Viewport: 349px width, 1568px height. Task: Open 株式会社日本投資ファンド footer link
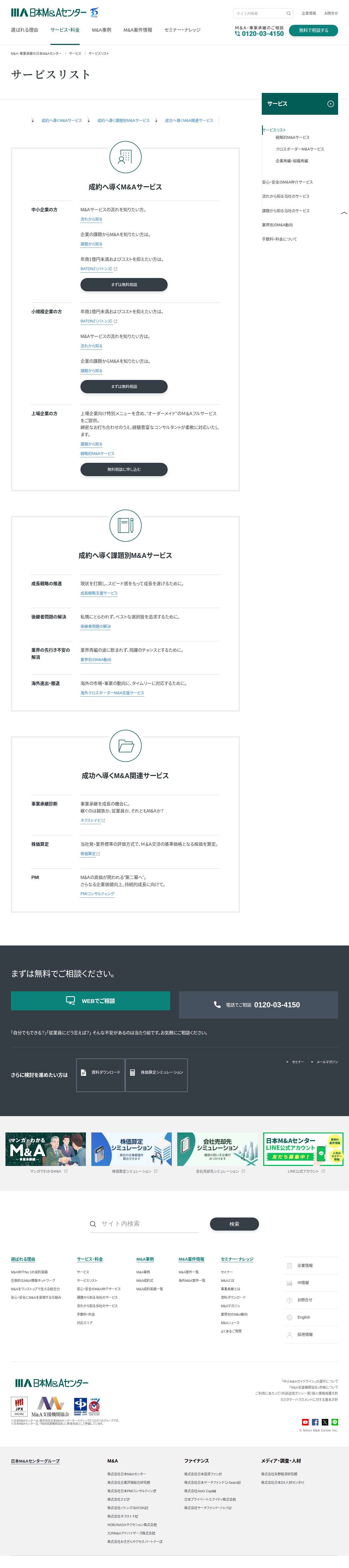coord(203,1474)
